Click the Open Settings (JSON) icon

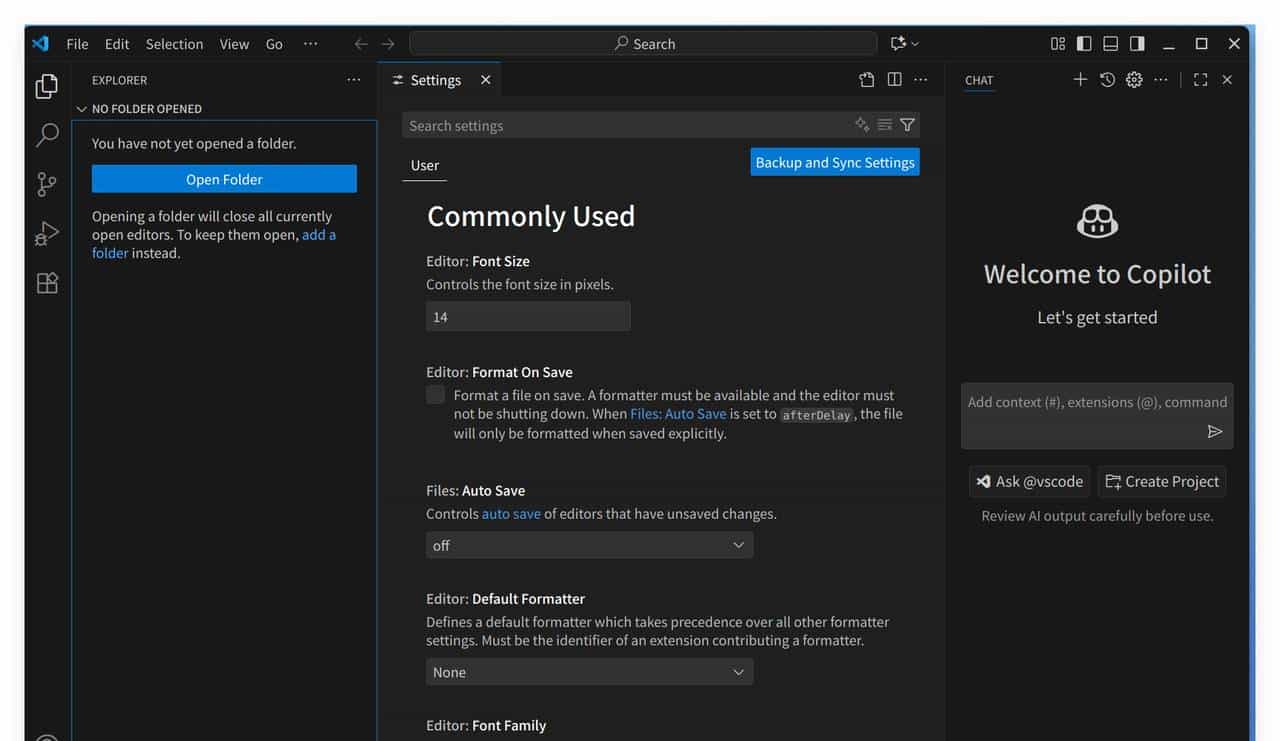(867, 80)
